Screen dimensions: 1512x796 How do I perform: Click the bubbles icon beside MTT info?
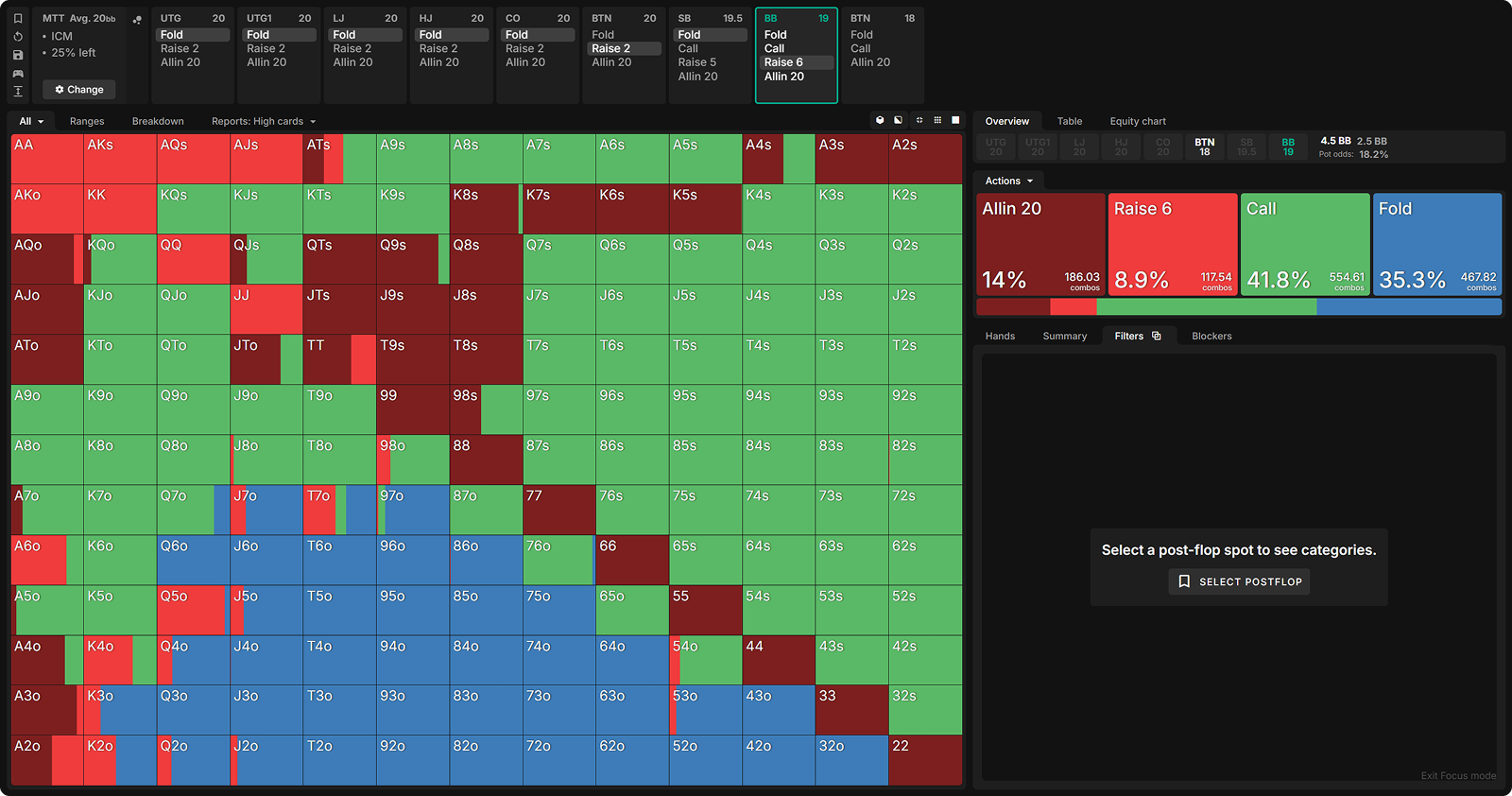137,20
